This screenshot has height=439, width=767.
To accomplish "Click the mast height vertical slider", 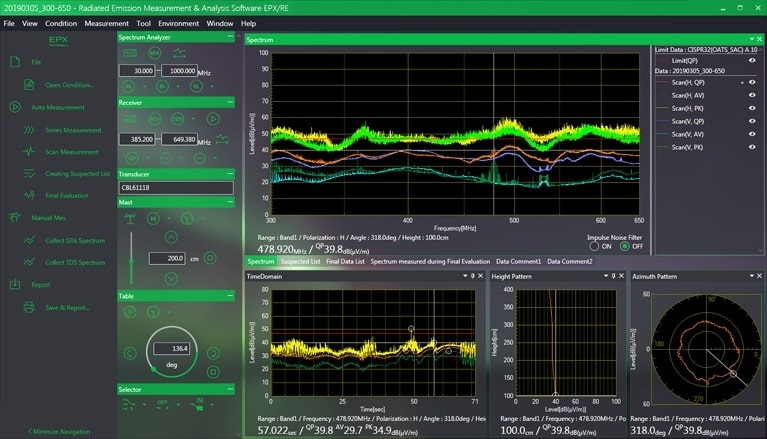I will point(131,260).
